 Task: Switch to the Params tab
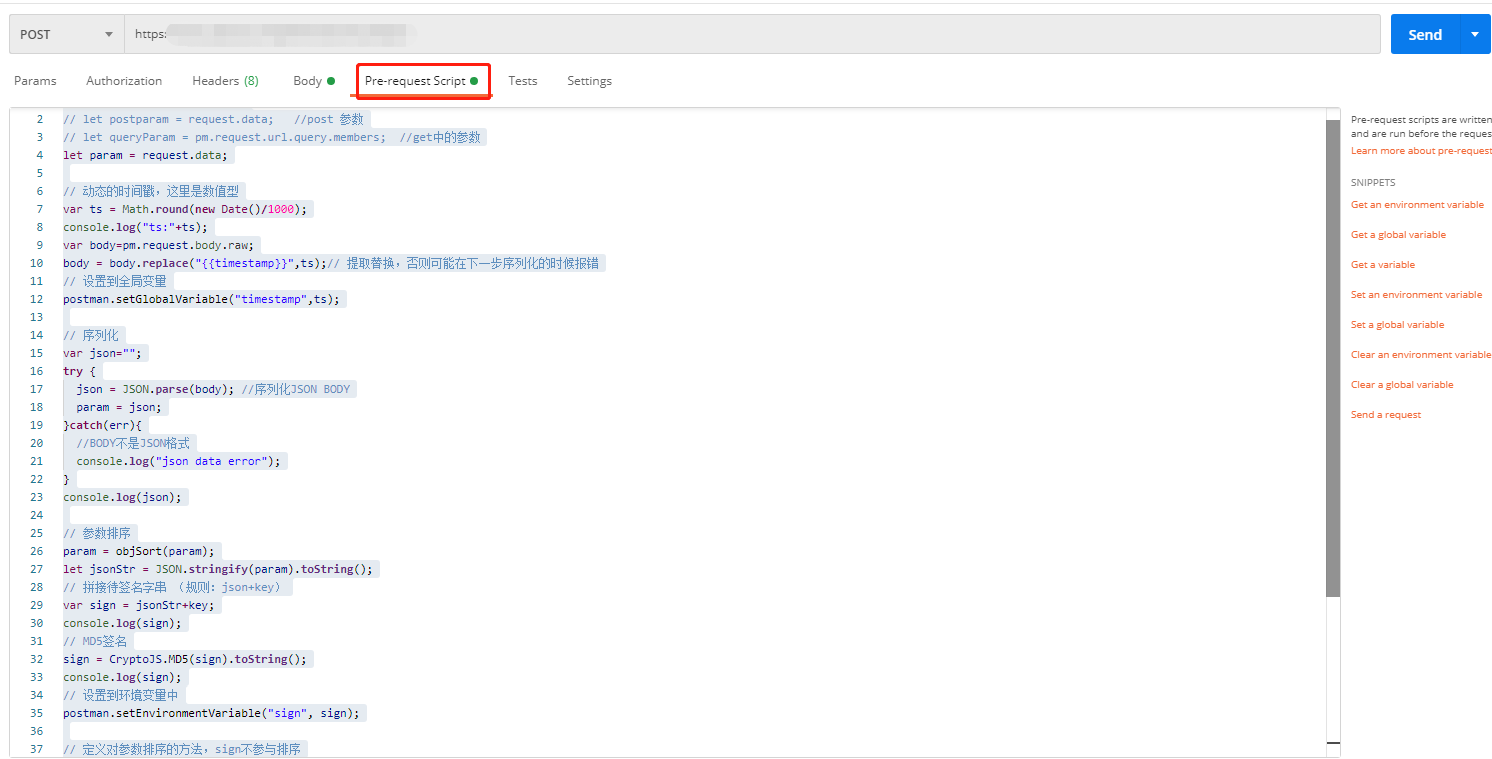point(35,81)
